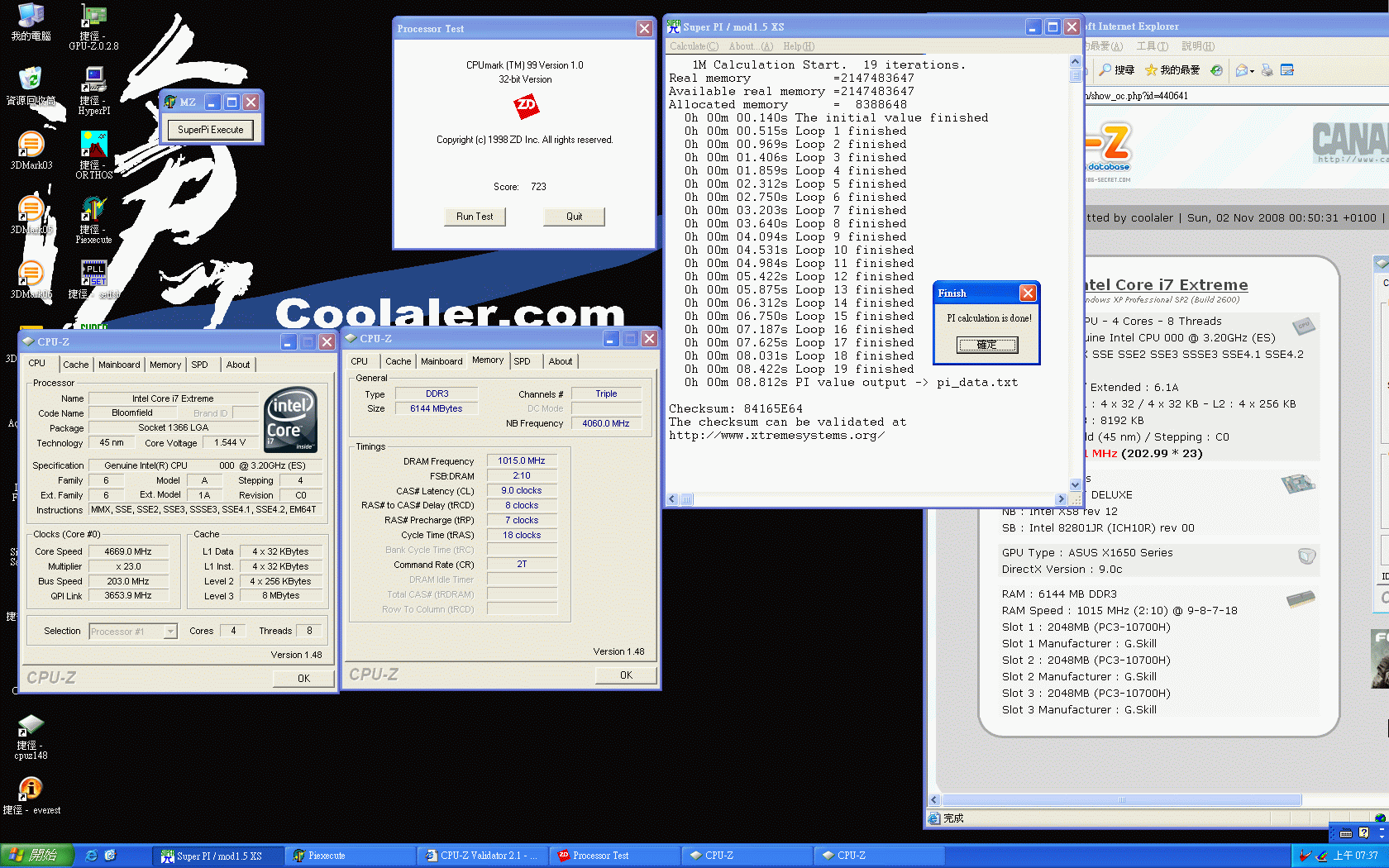
Task: Open the Help menu in Super PI
Action: coord(799,46)
